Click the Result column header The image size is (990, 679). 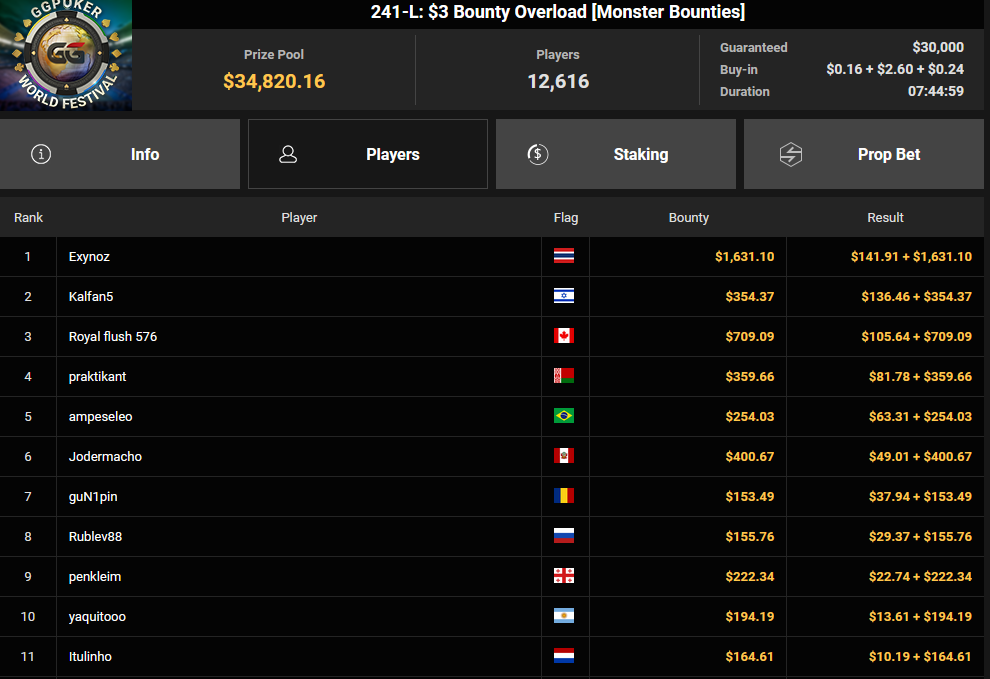coord(885,217)
